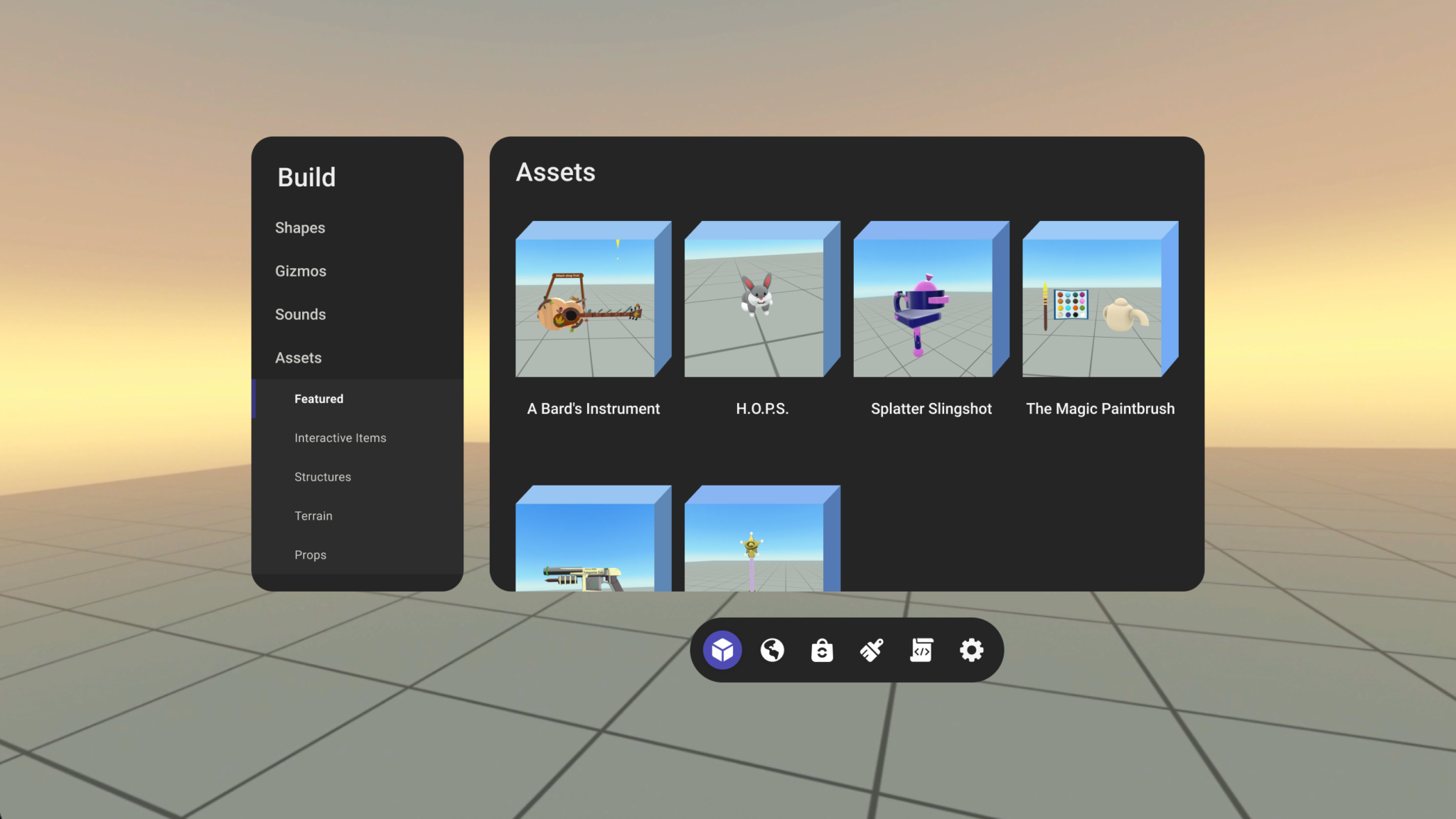Collapse the Assets category
This screenshot has width=1456, height=819.
click(298, 358)
